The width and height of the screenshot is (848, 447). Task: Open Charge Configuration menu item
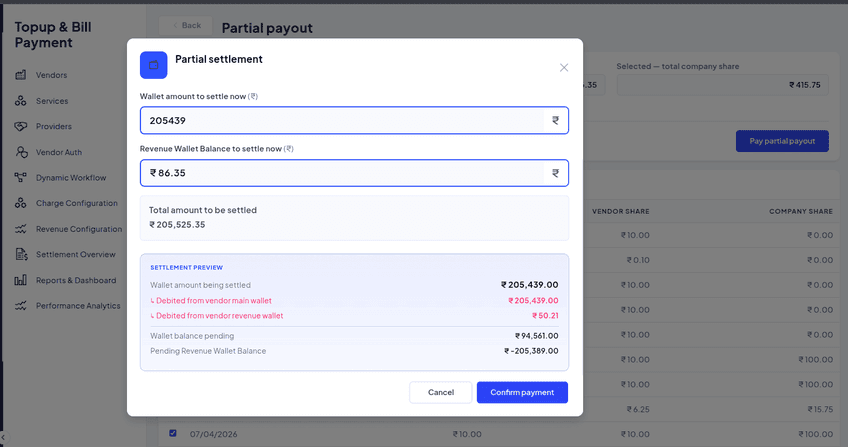point(77,203)
